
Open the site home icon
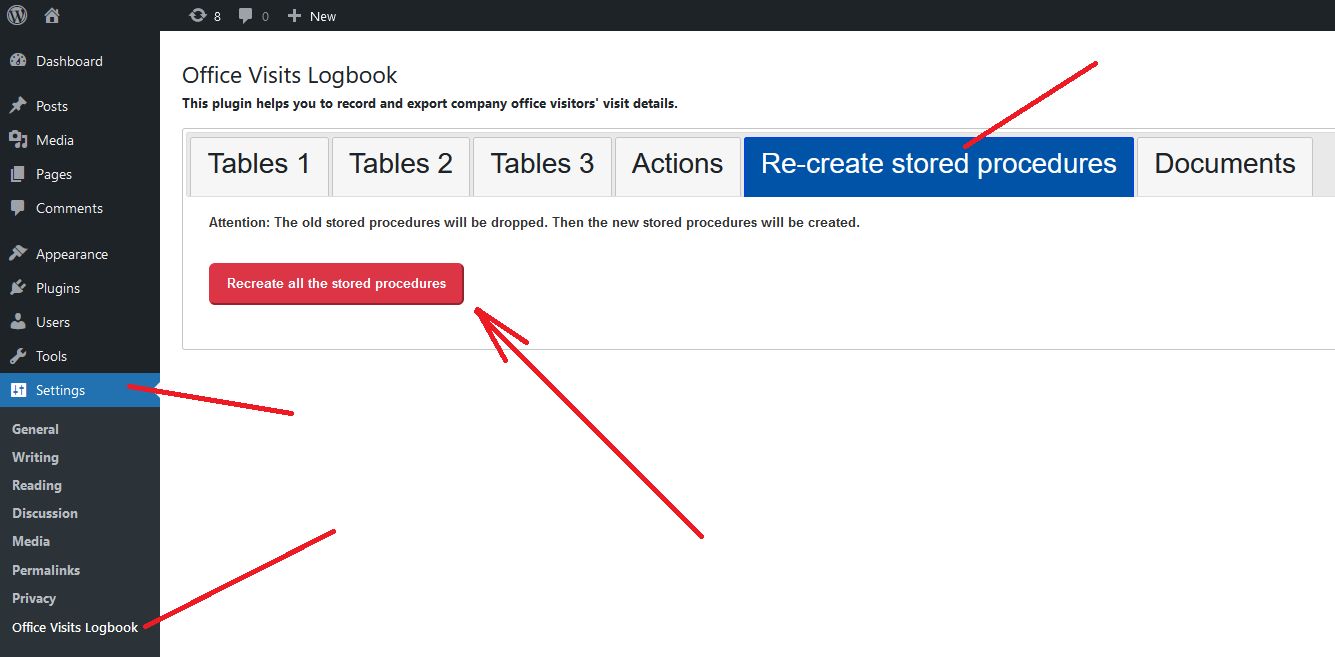tap(53, 16)
